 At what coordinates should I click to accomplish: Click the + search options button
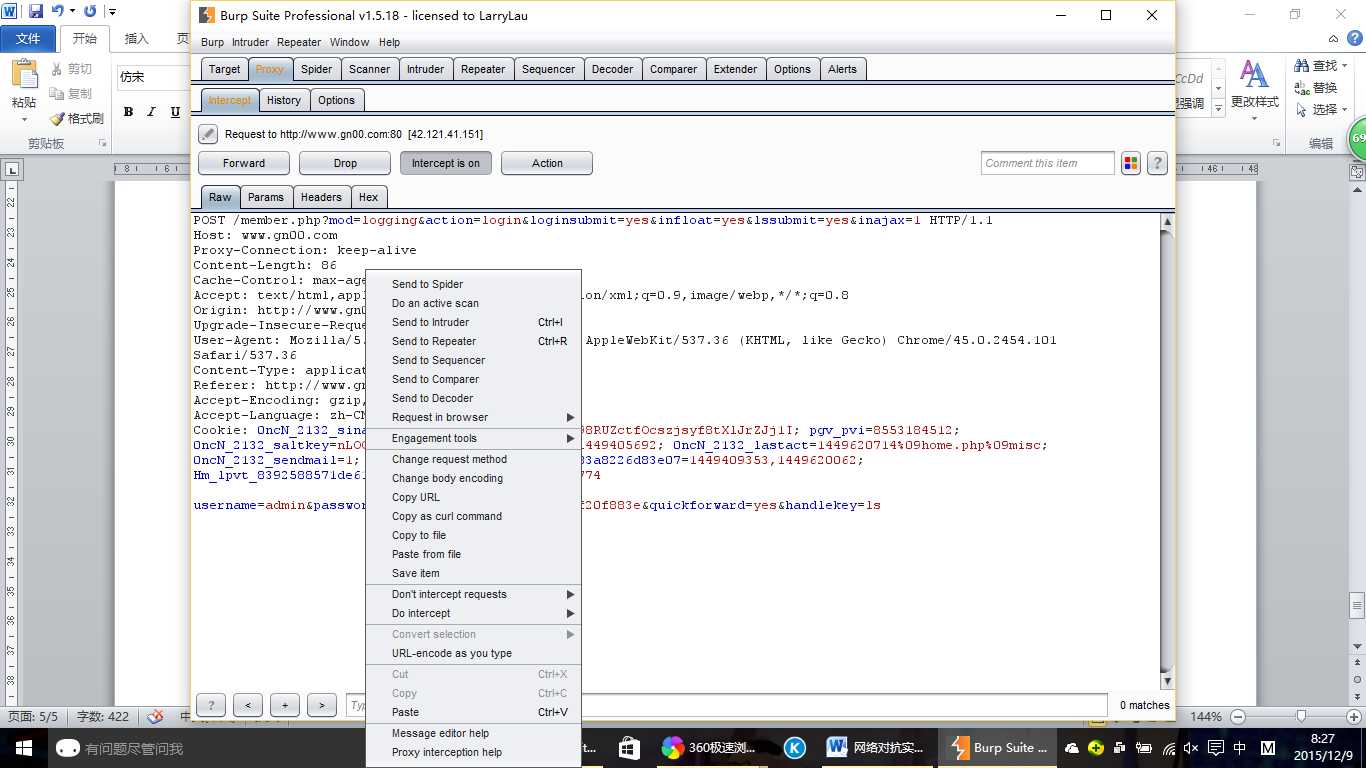coord(285,705)
